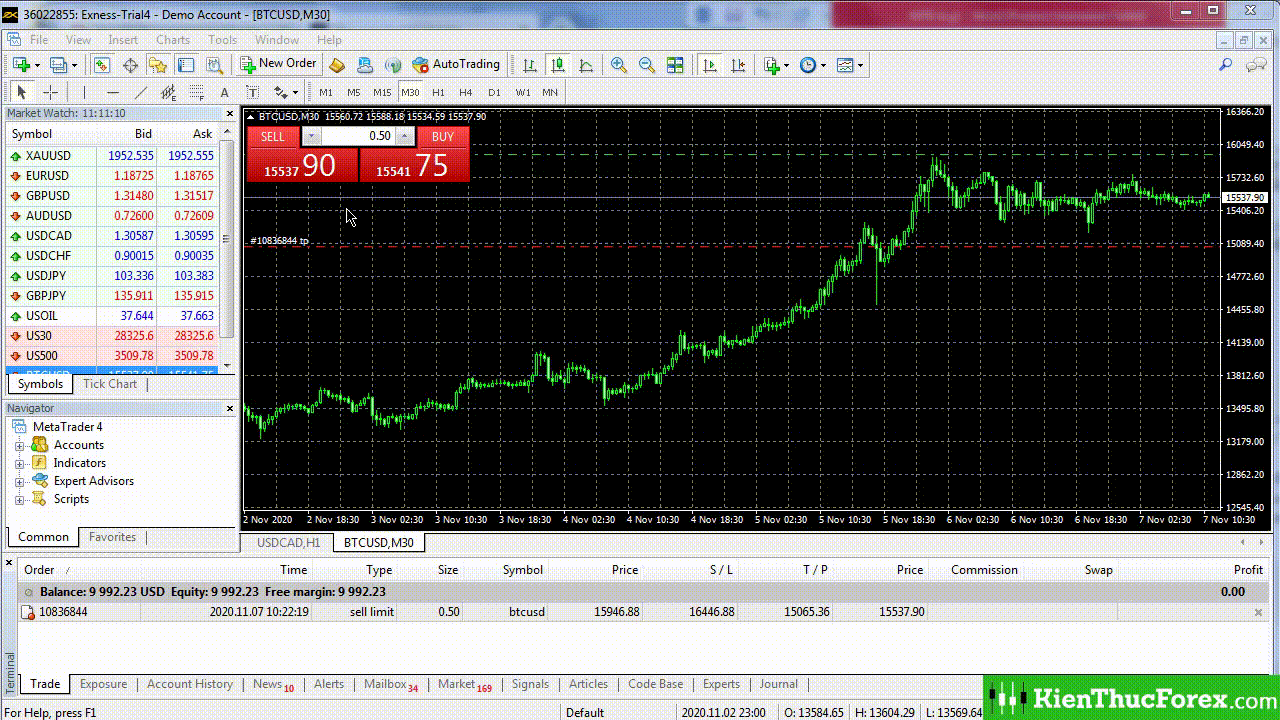Enable AutoTrading in the toolbar

[456, 64]
